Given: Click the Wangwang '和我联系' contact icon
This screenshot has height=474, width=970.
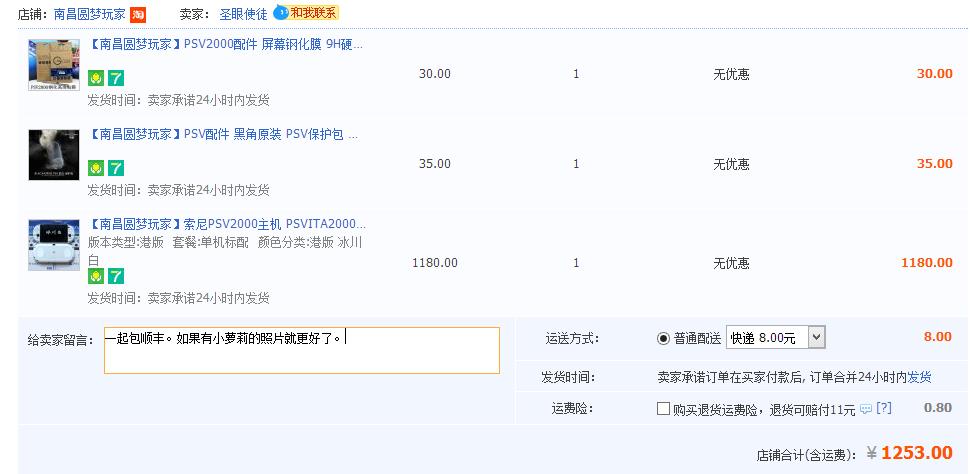Looking at the screenshot, I should pyautogui.click(x=306, y=13).
